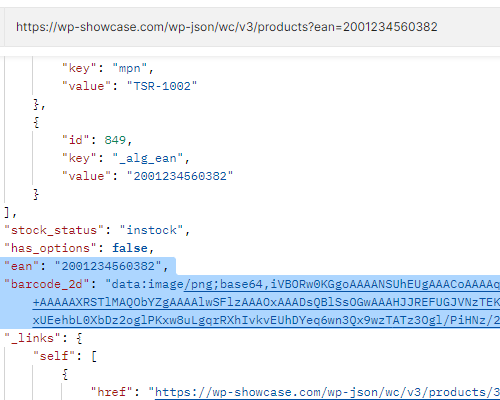Click the highlighted "ean" key line
Viewport: 500px width, 400px height.
[x=87, y=266]
